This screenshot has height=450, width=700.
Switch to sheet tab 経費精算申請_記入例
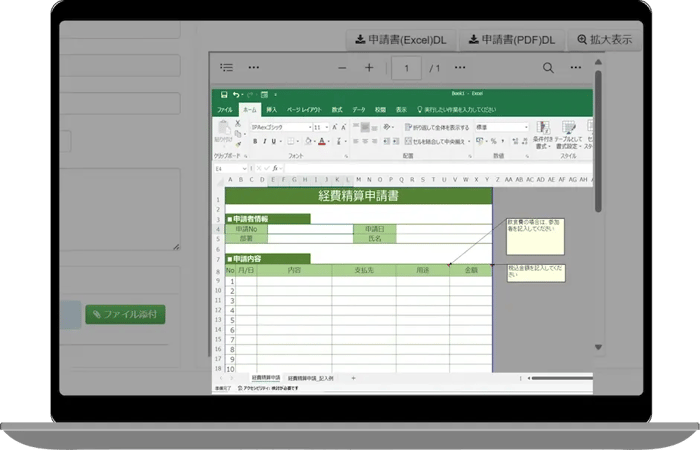coord(311,378)
